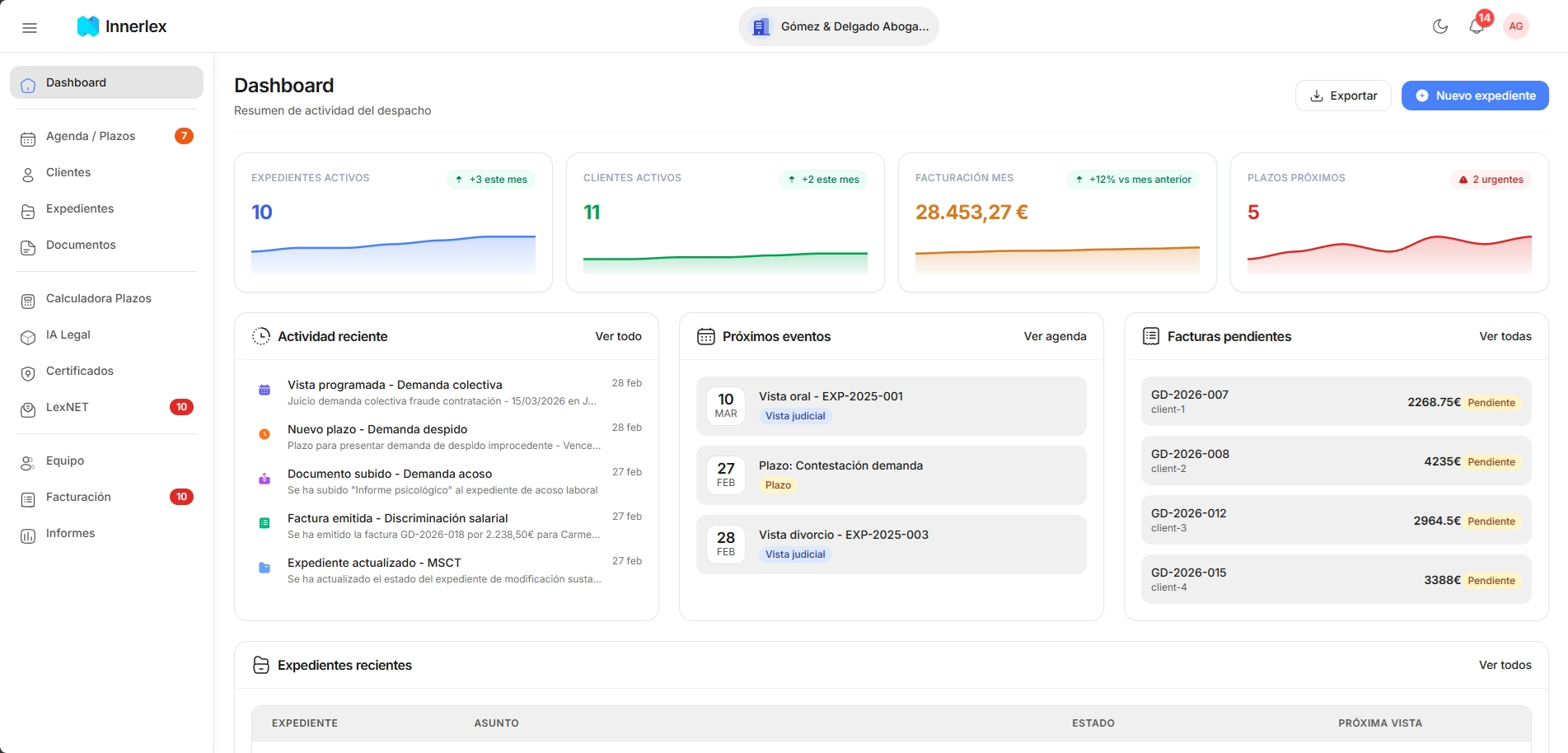Open Documentos in sidebar

[106, 245]
